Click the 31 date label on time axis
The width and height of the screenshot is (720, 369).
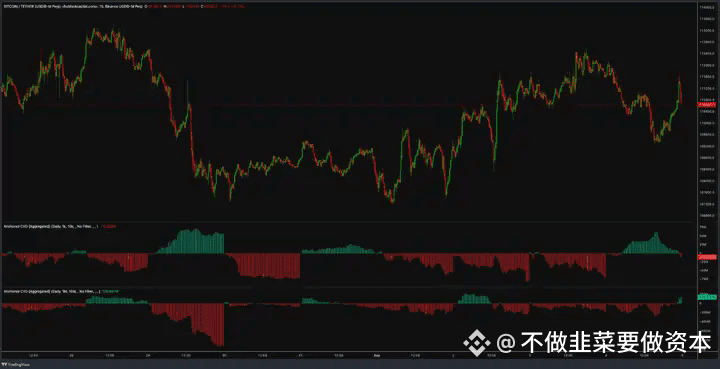300,355
